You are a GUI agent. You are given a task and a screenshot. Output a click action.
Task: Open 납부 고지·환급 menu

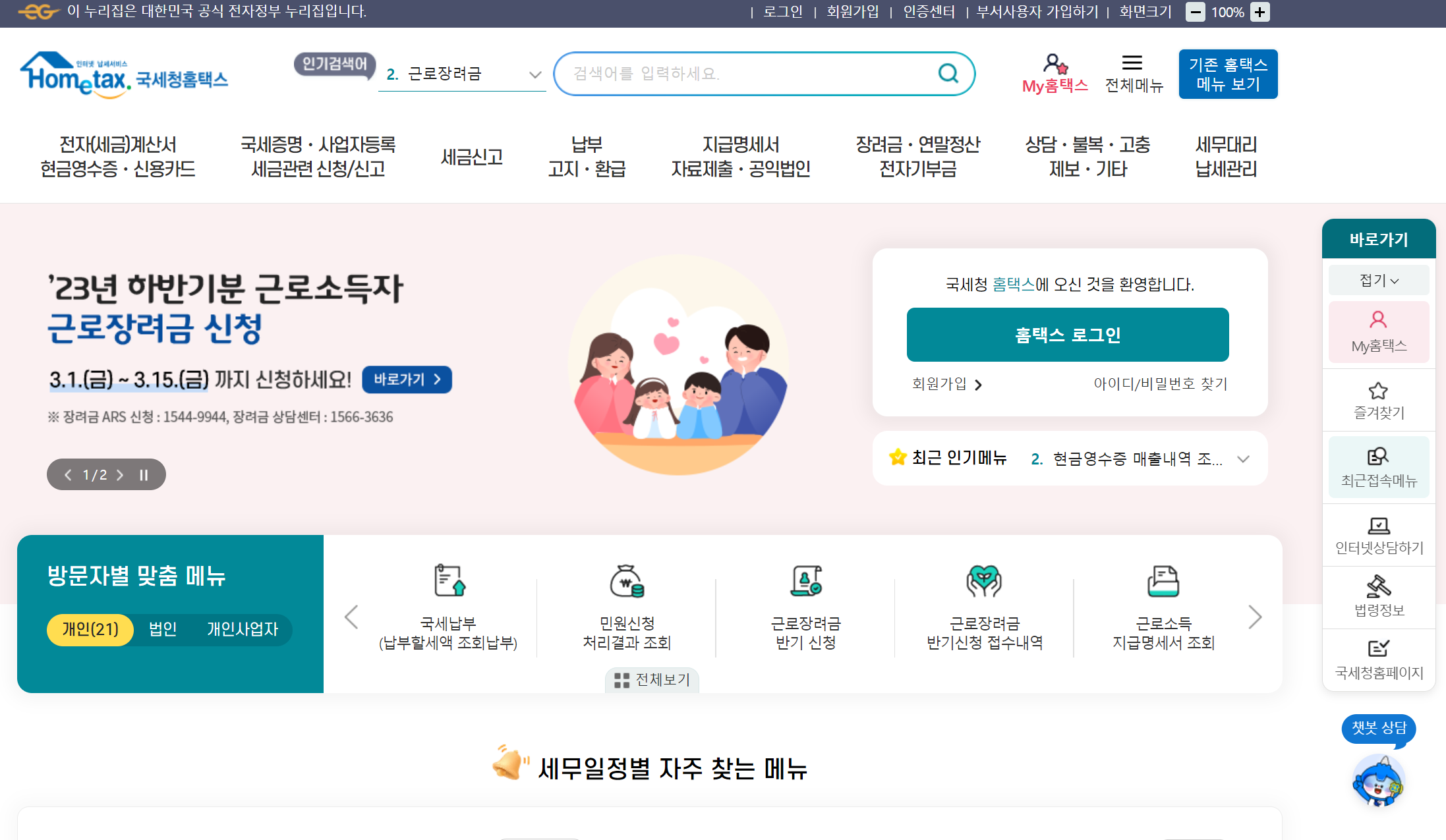[587, 157]
